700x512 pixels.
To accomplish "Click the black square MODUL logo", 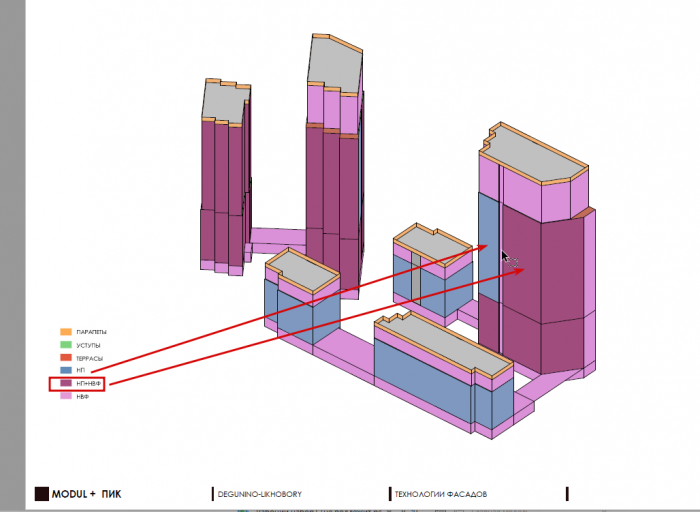I will pos(42,494).
